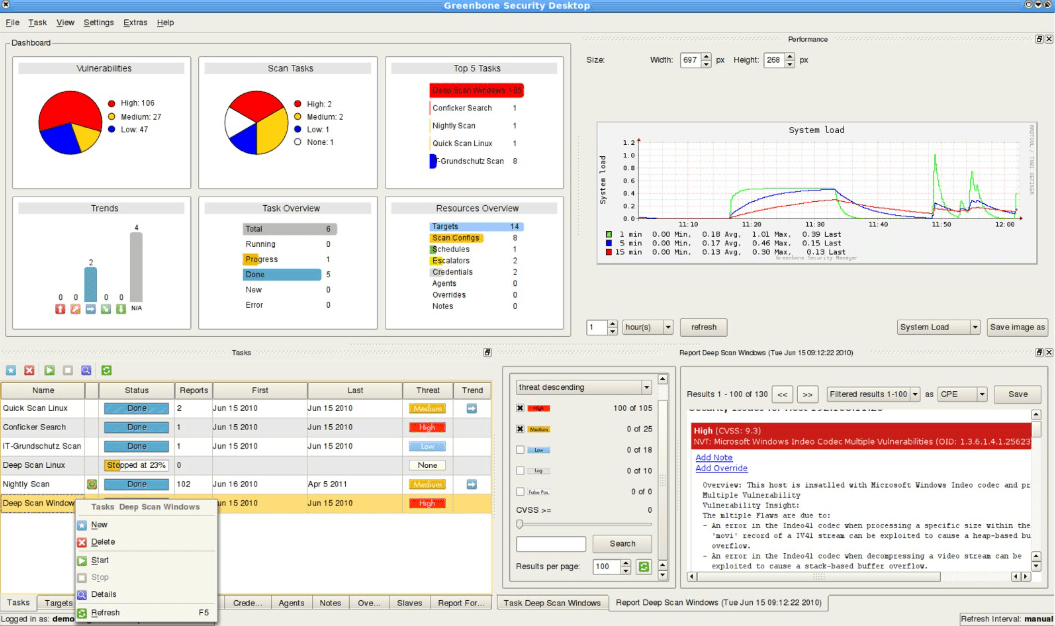Open the threat descending sort dropdown
1055x626 pixels.
click(583, 387)
